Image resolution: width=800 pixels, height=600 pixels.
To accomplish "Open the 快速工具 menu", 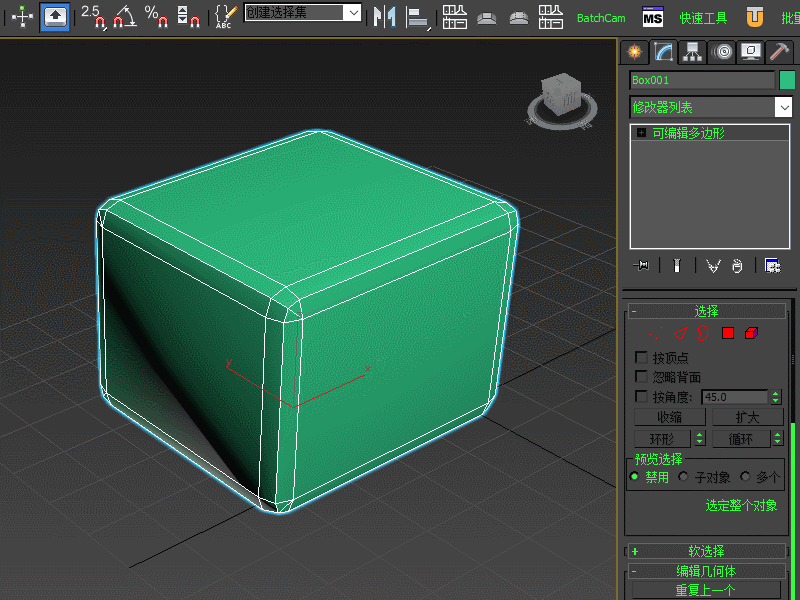I will (704, 18).
